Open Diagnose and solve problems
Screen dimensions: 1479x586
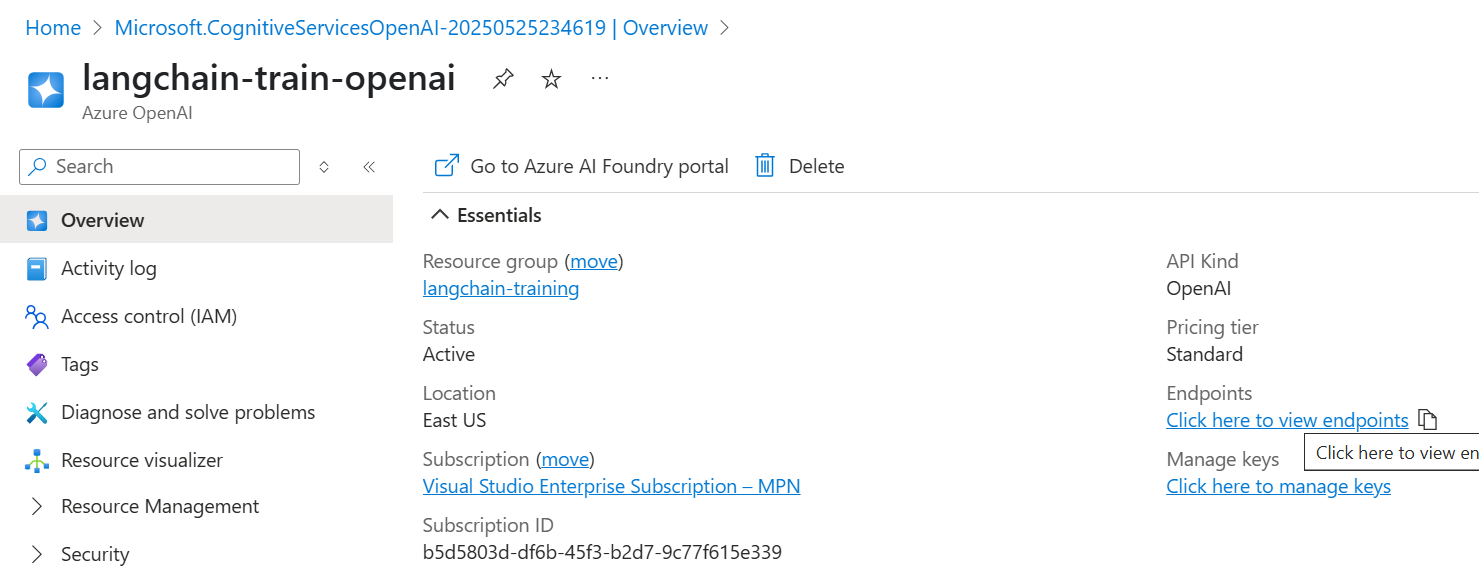(x=187, y=412)
